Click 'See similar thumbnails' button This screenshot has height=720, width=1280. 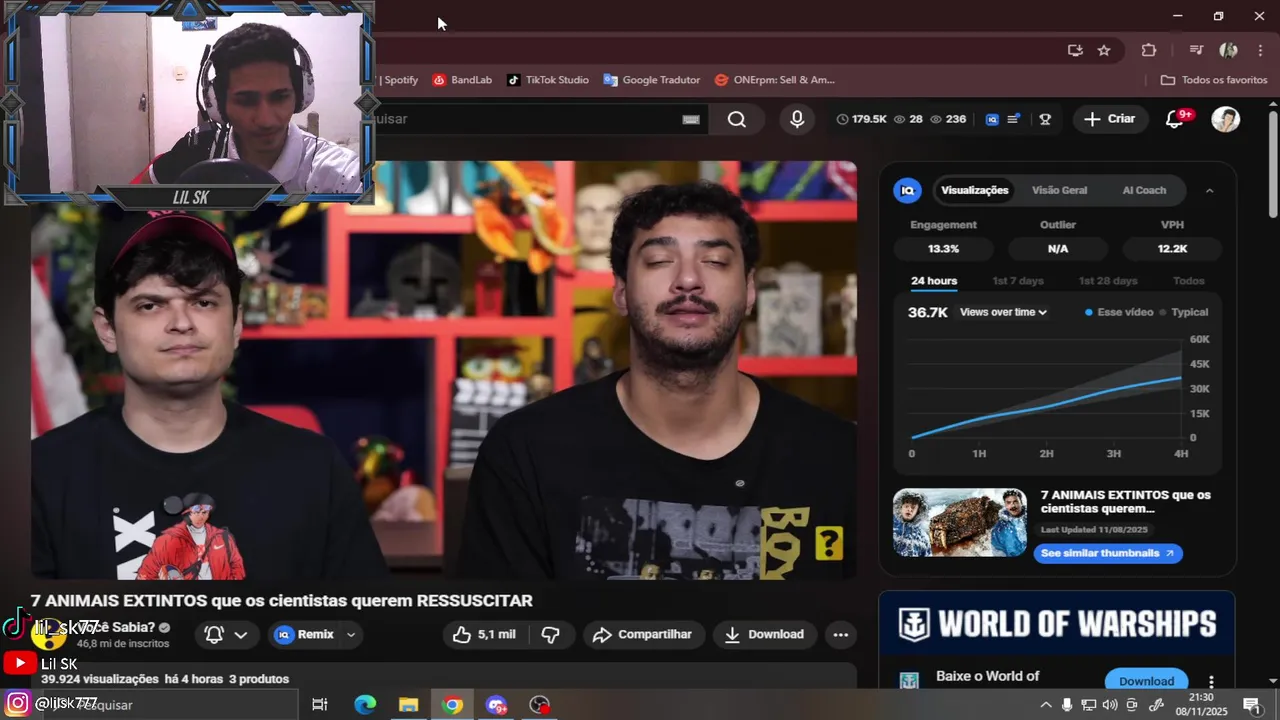pyautogui.click(x=1108, y=553)
